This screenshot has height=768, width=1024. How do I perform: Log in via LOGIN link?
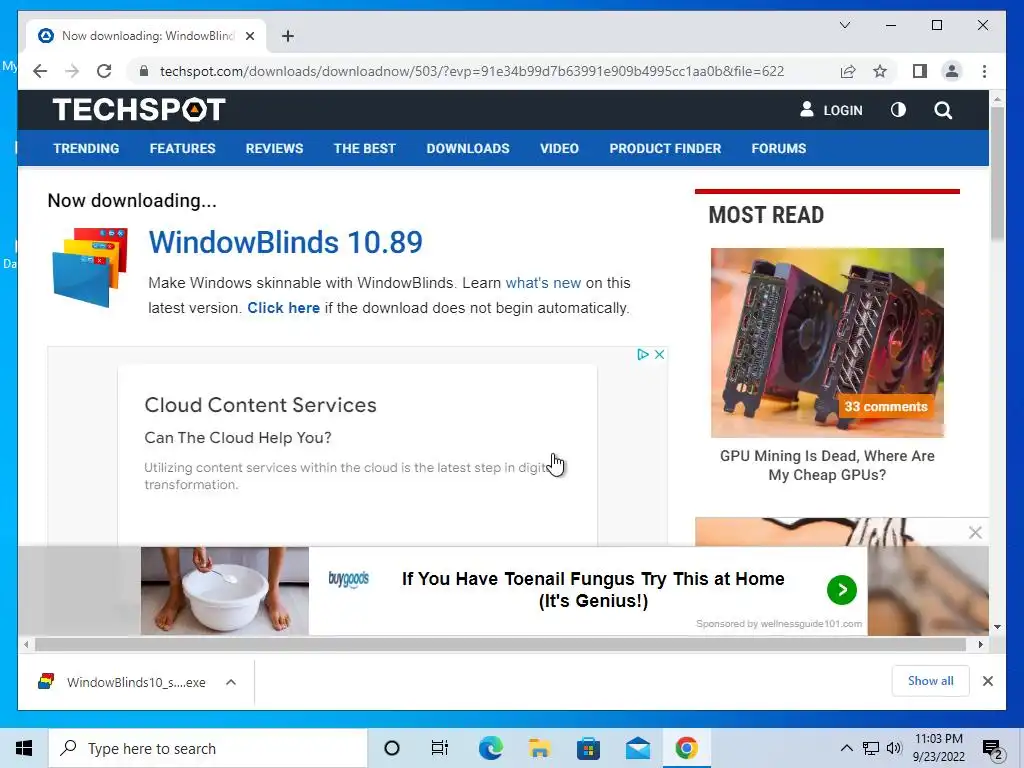(x=831, y=110)
